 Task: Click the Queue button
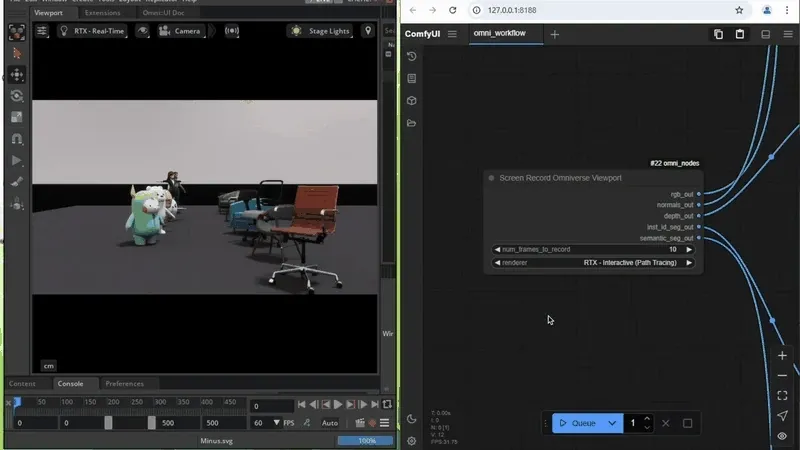pyautogui.click(x=576, y=423)
